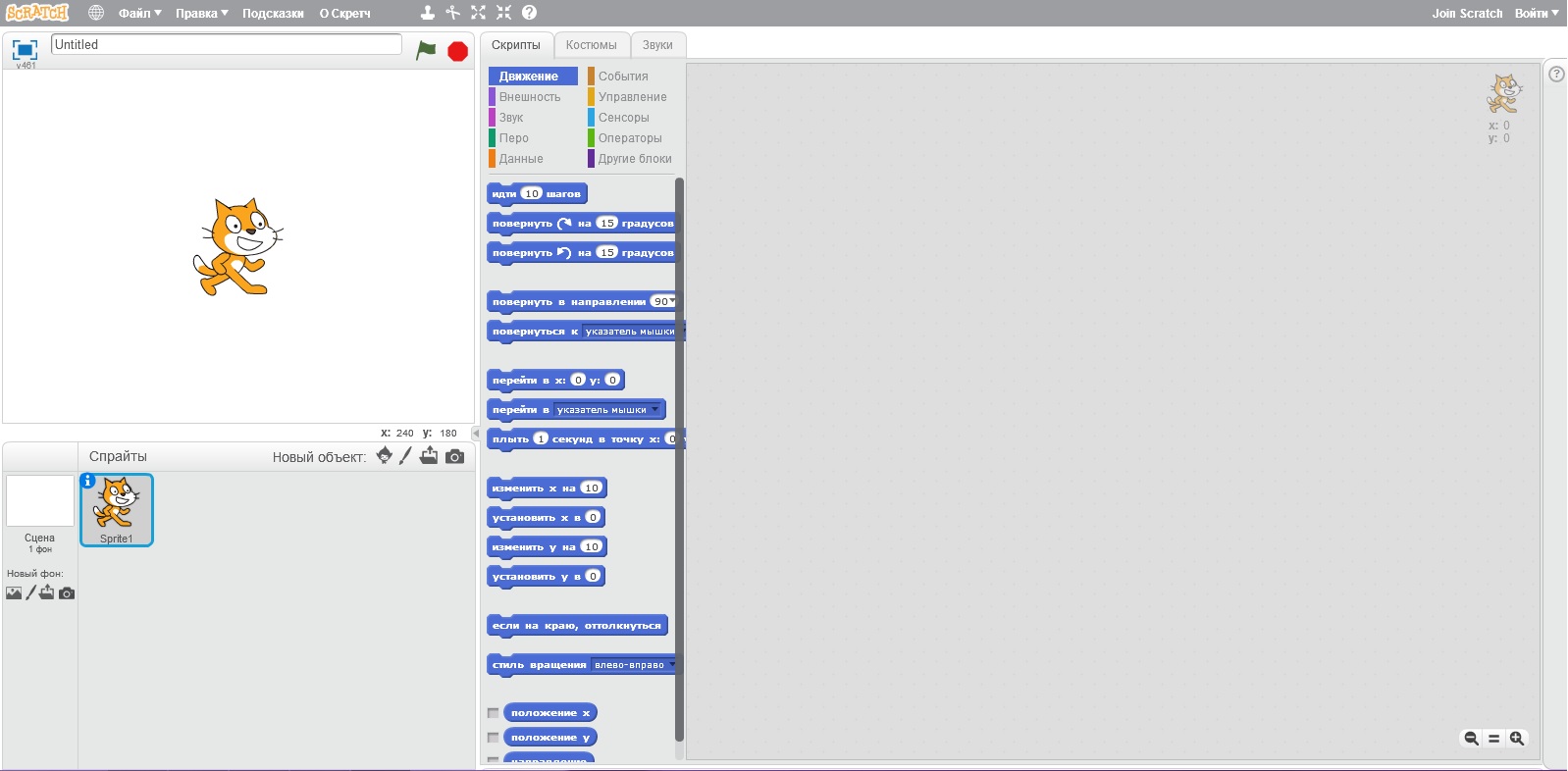Choose new sprite from library
The image size is (1568, 771).
[x=385, y=456]
